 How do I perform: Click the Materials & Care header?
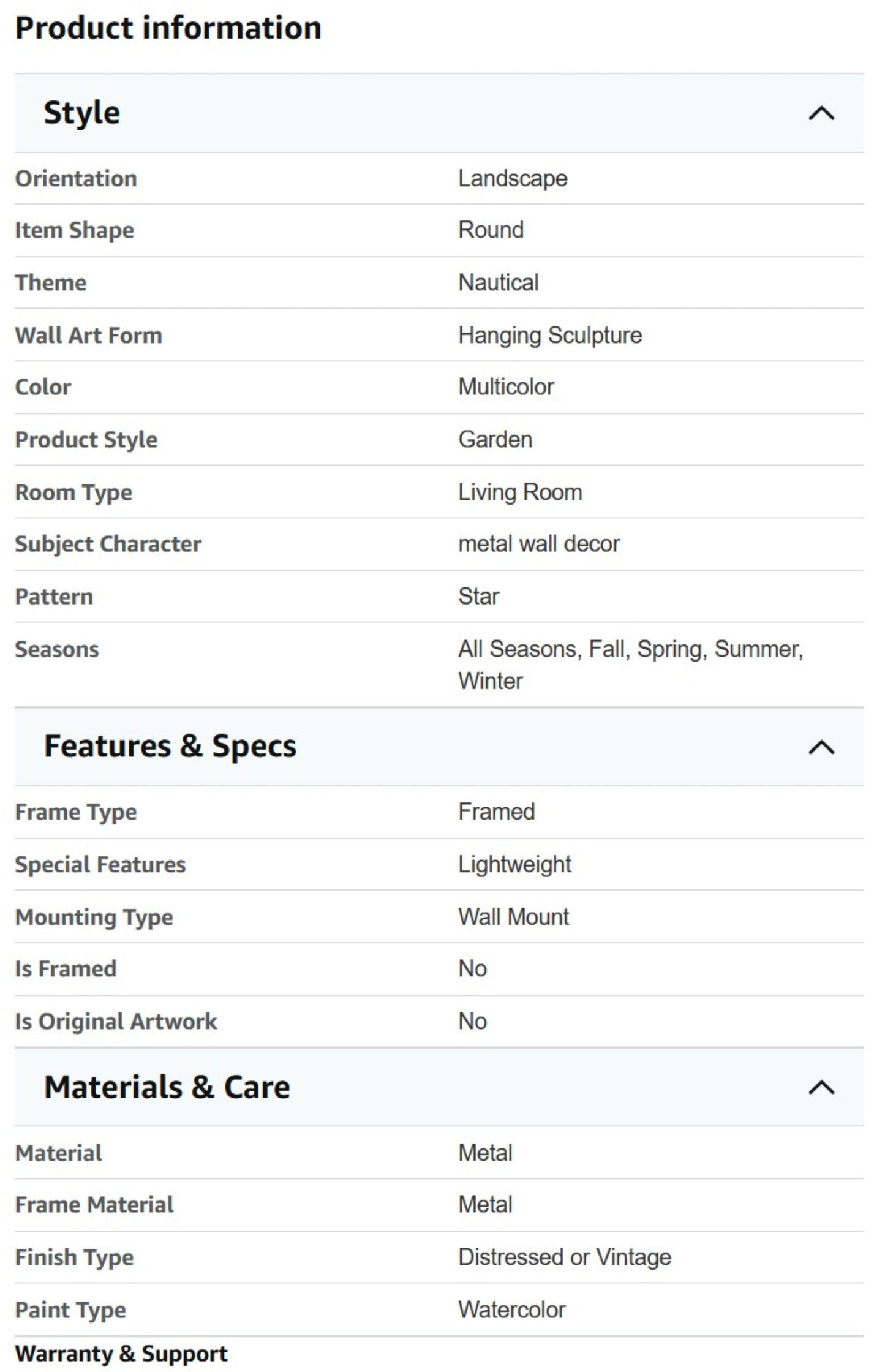click(439, 1088)
